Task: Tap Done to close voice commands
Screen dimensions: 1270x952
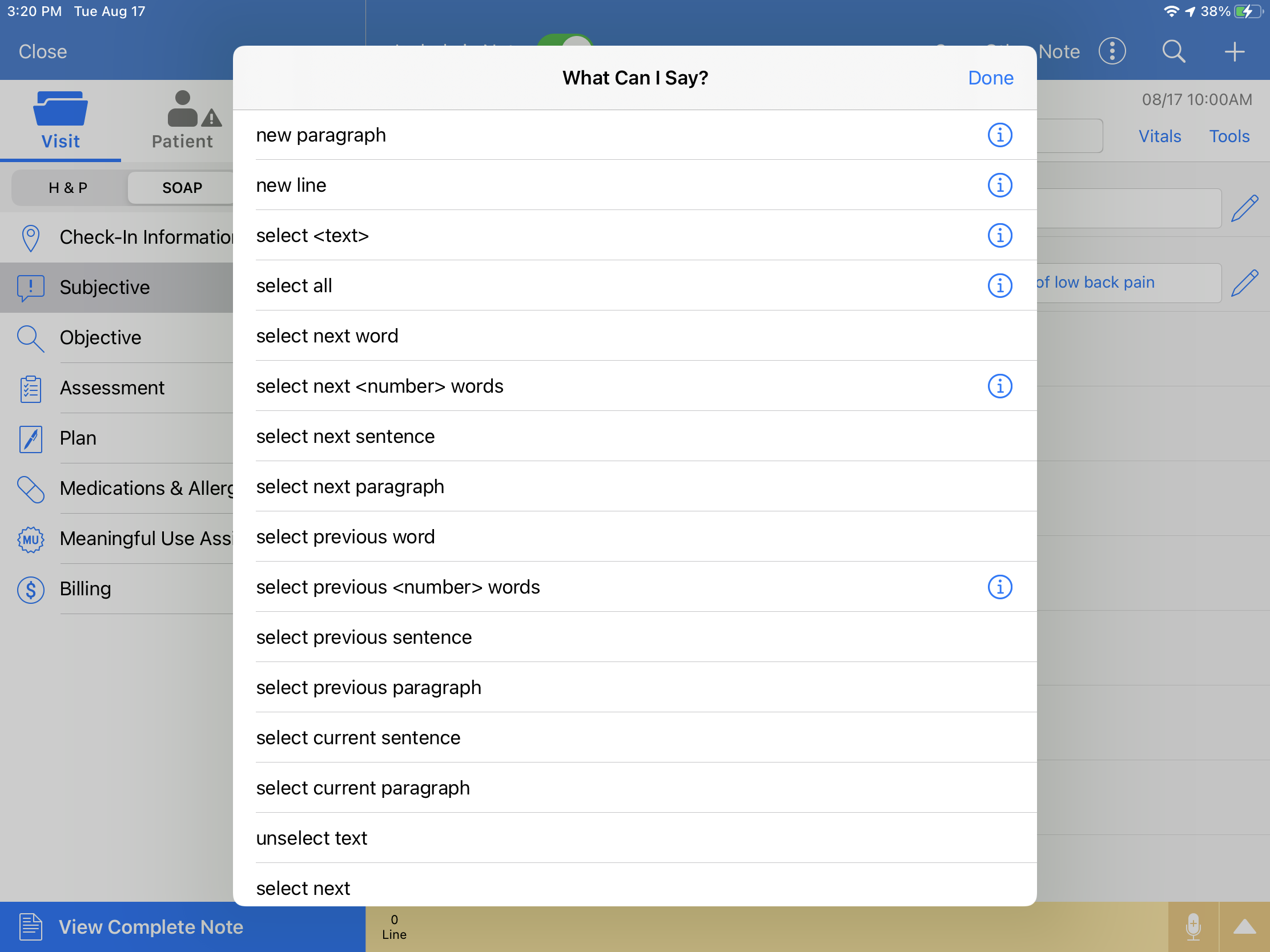Action: pos(990,77)
